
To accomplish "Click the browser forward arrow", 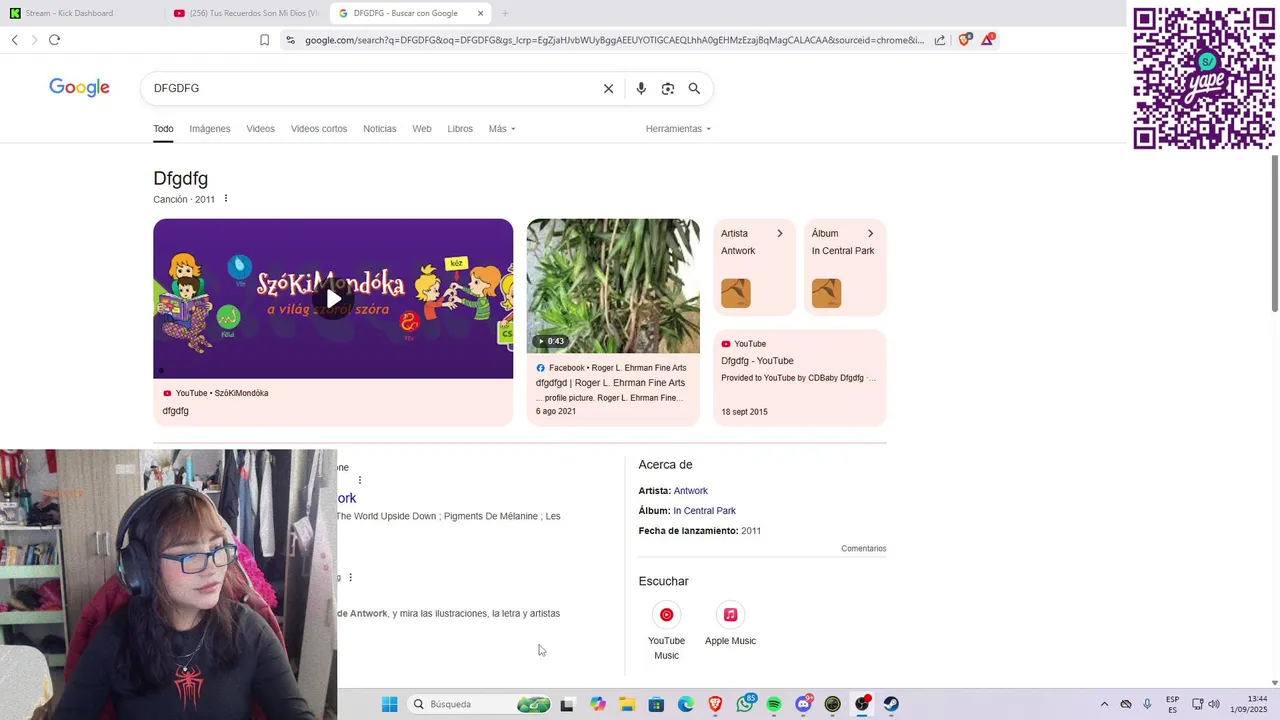I will point(34,40).
